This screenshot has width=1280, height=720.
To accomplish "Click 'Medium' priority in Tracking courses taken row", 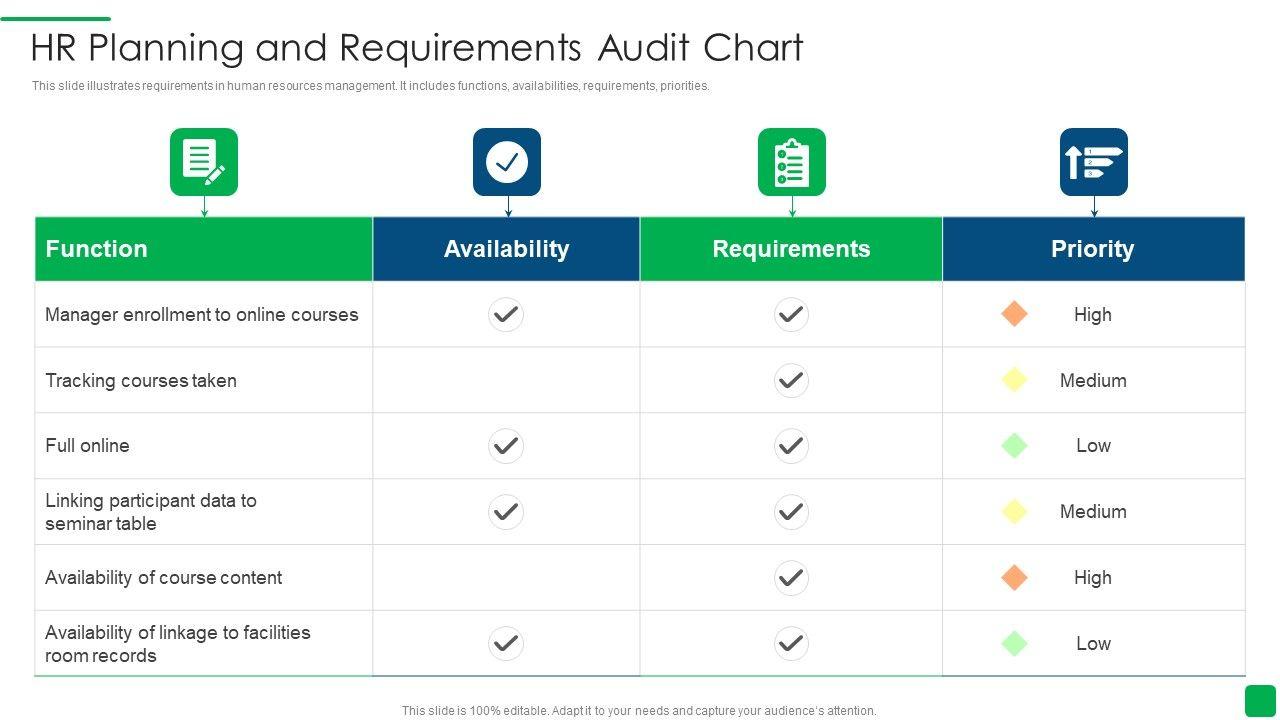I will click(x=1093, y=380).
